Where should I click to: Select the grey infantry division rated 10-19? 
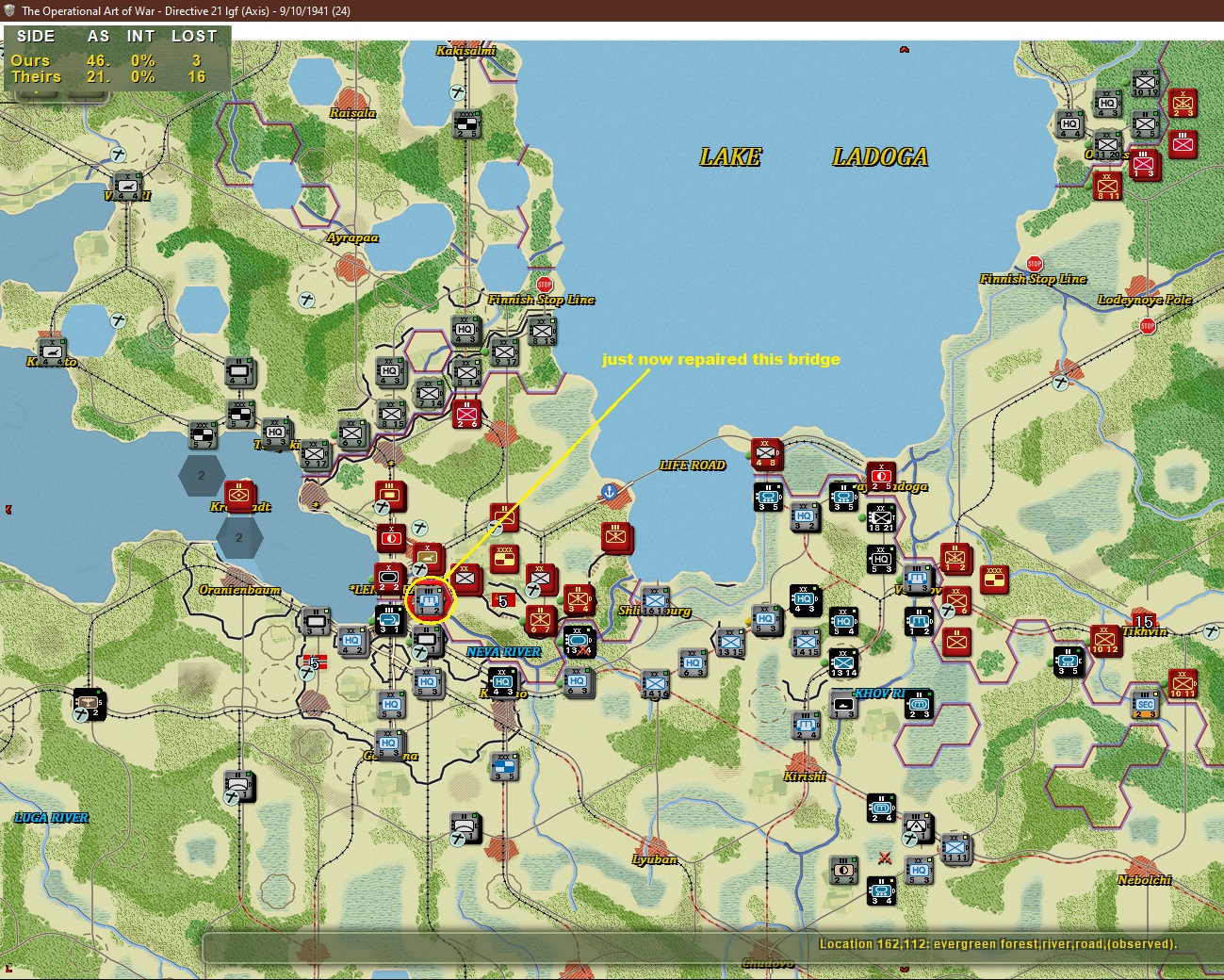(x=1145, y=83)
